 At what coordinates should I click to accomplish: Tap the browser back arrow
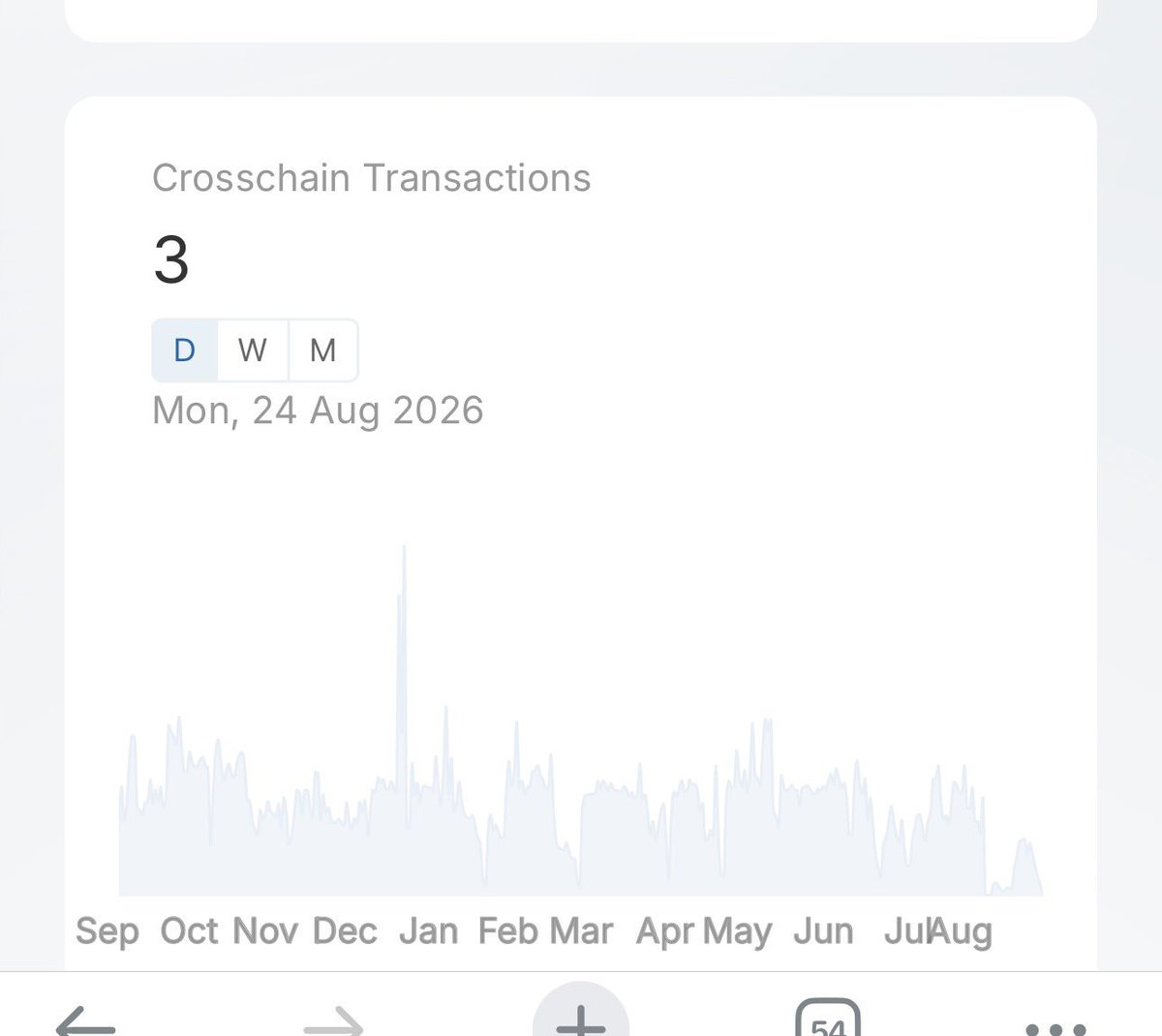tap(85, 1020)
